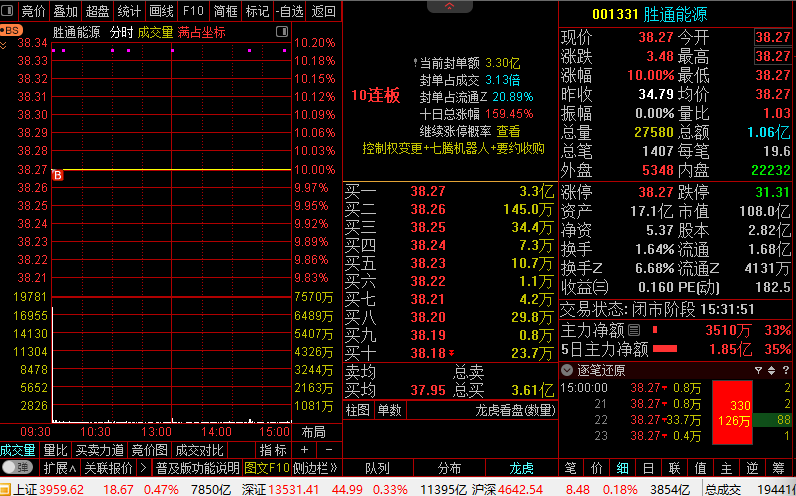Click the double chevron below BS badge
Screen dimensions: 796x496
[4, 45]
